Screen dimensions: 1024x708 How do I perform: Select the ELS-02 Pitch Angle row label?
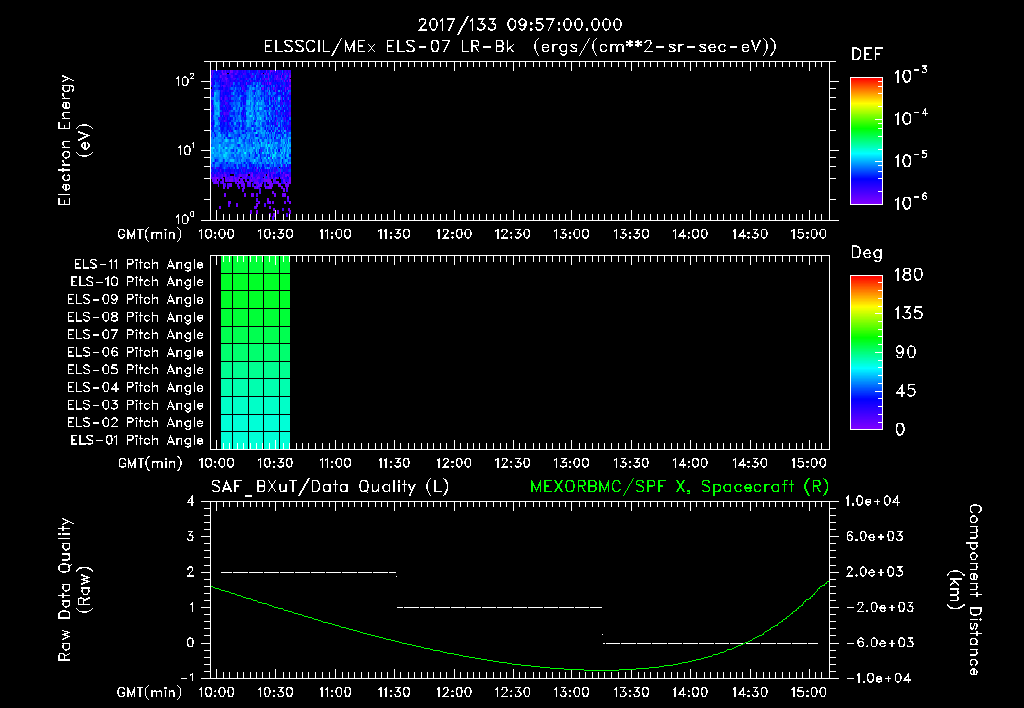(136, 423)
